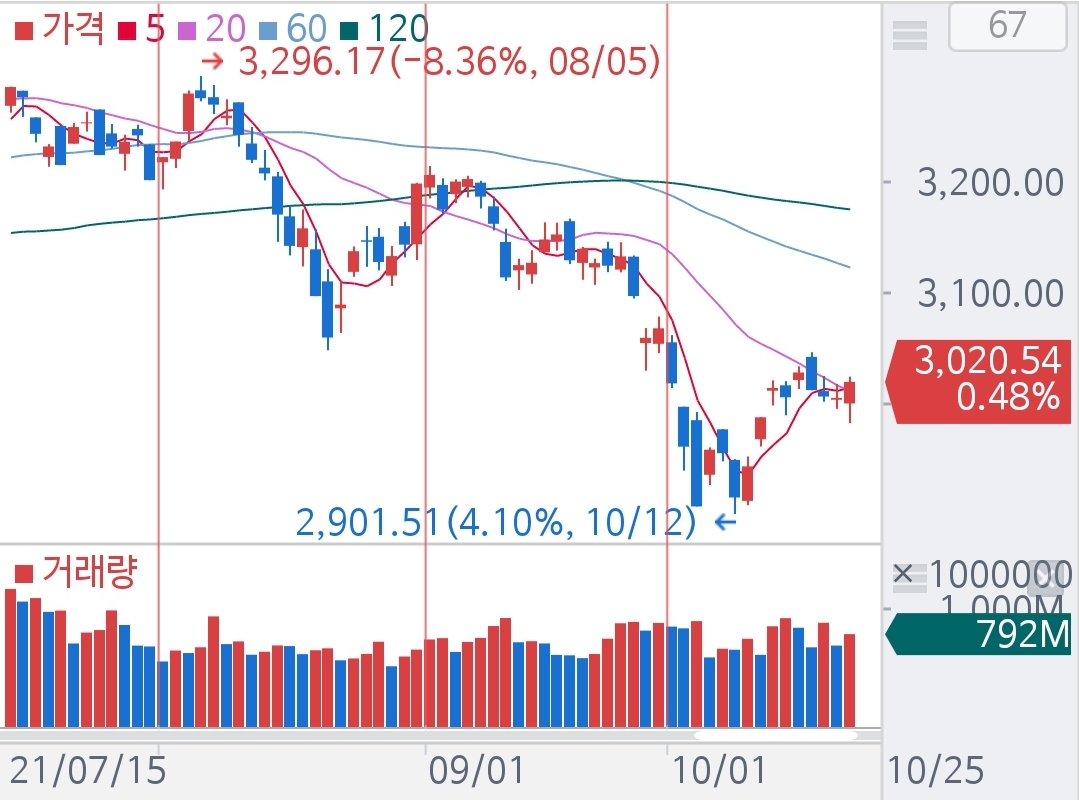Toggle the 5-day moving average legend
This screenshot has width=1079, height=800.
pos(141,30)
